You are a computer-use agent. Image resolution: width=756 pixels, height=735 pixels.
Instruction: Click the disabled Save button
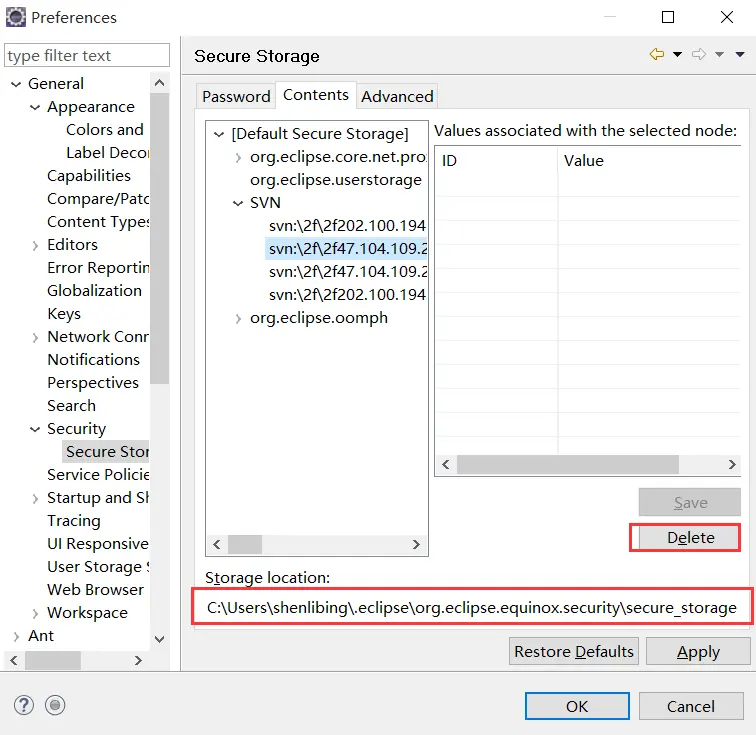[690, 503]
